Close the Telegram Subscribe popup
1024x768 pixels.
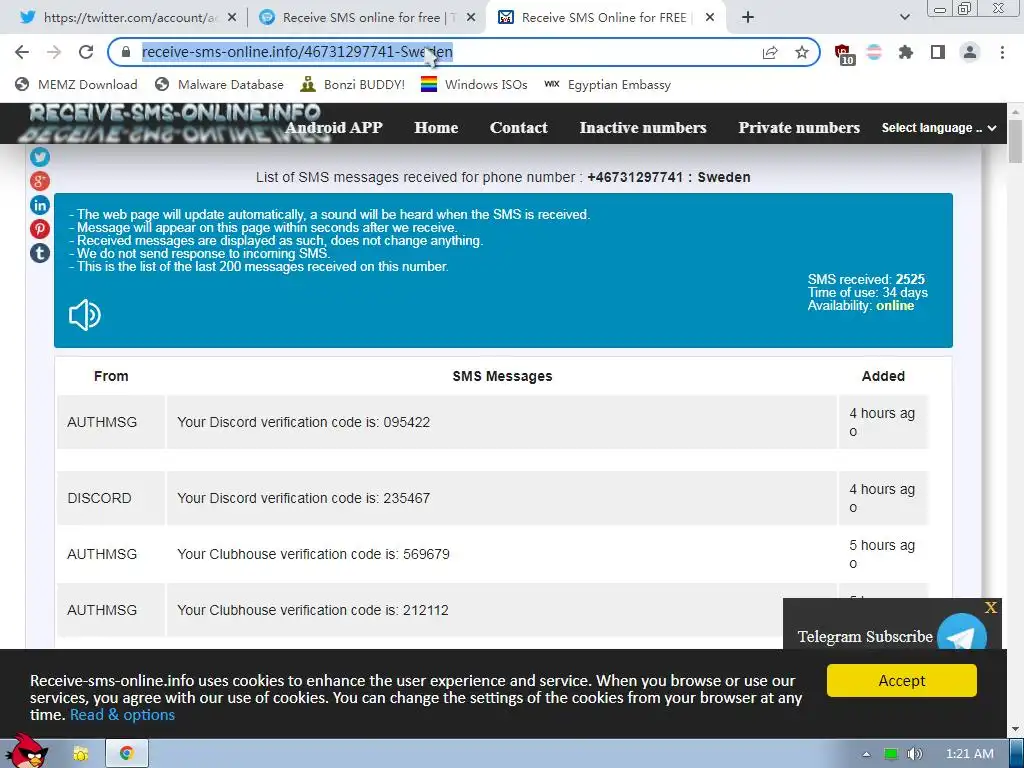991,607
